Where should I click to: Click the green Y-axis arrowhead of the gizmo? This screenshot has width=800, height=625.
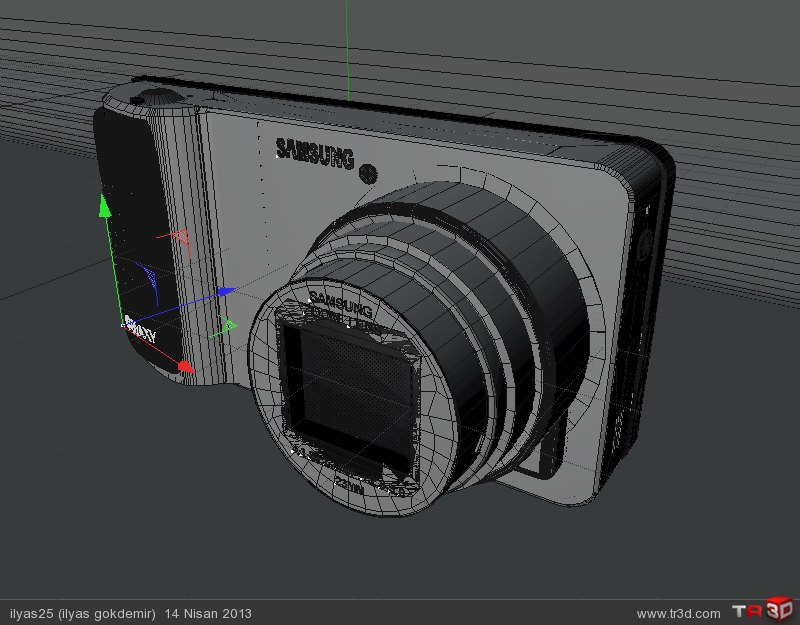105,206
